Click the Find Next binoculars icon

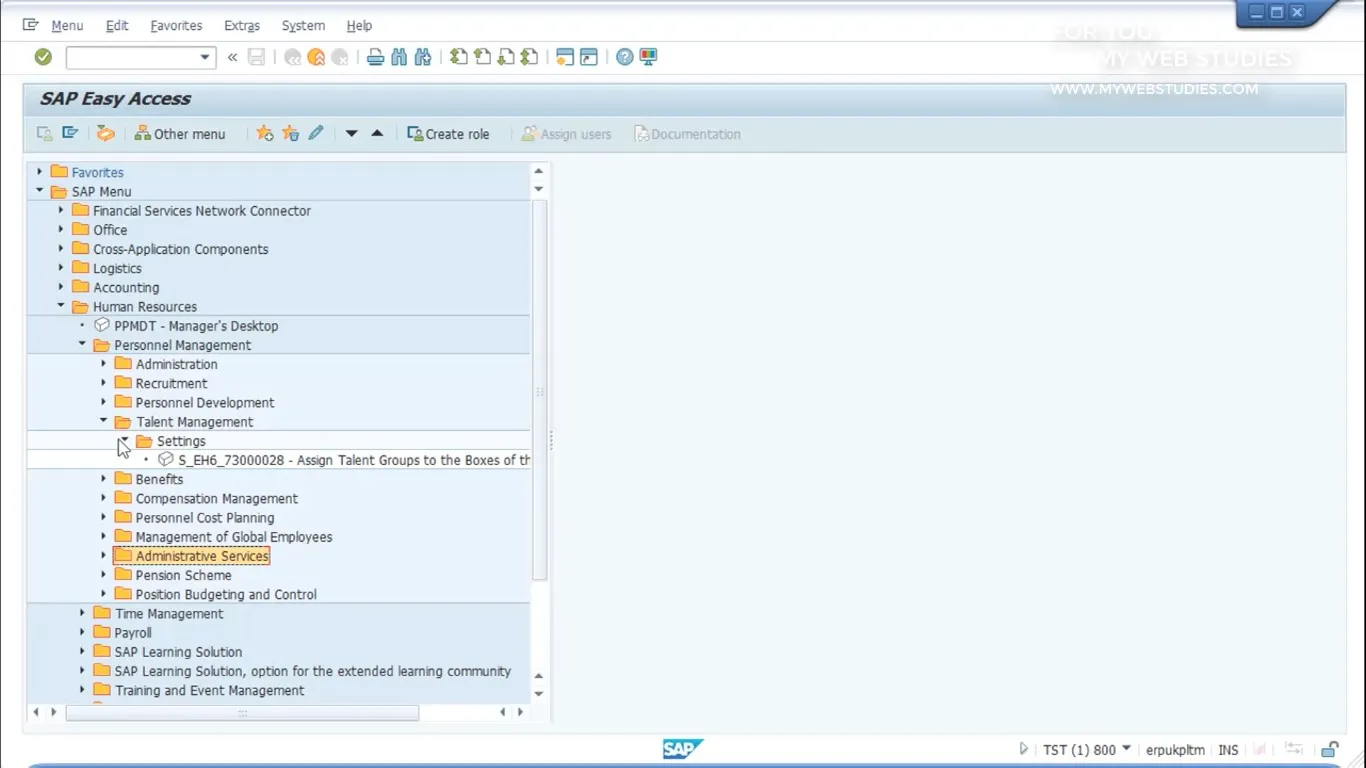pyautogui.click(x=423, y=57)
